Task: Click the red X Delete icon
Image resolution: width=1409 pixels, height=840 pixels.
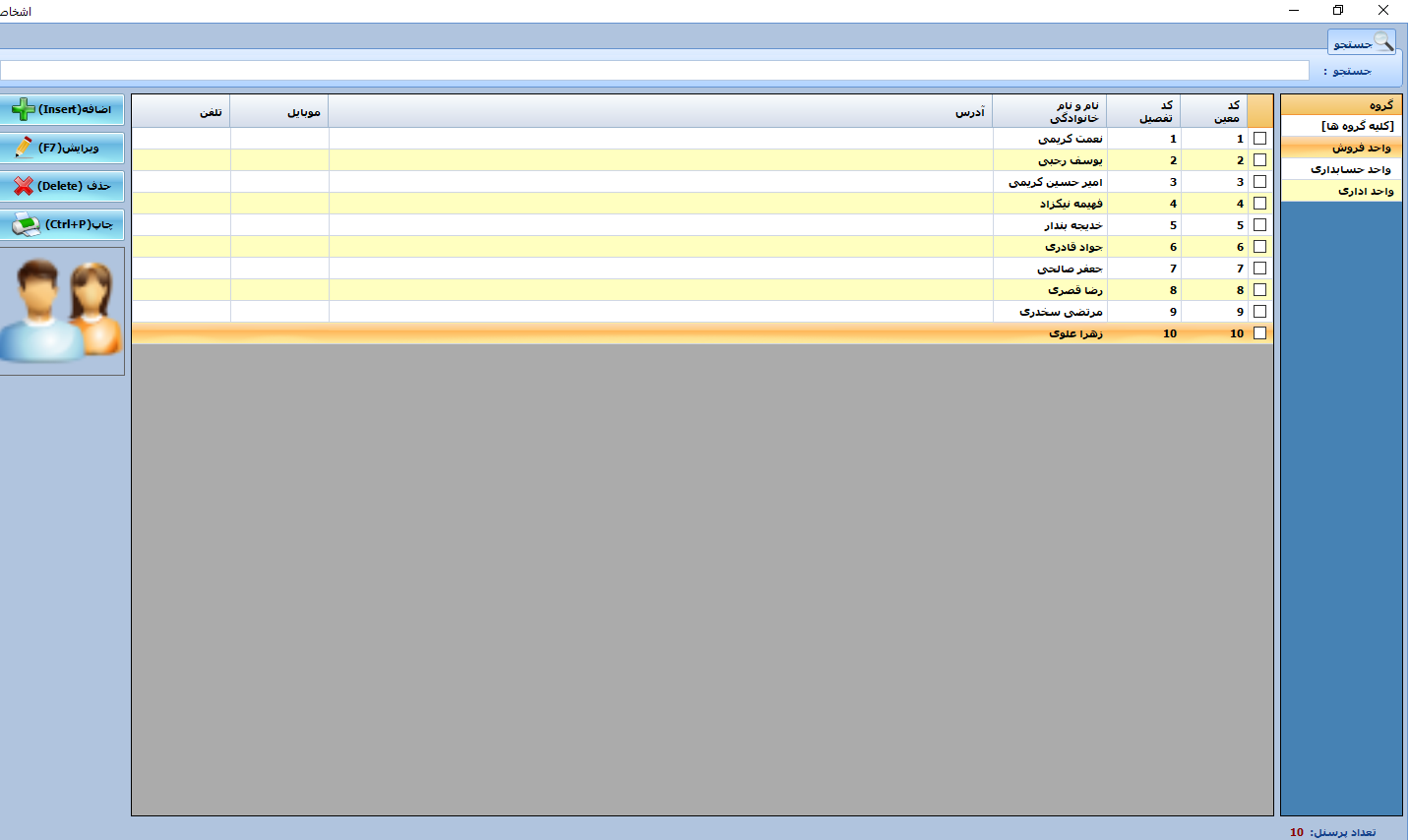Action: pyautogui.click(x=24, y=186)
